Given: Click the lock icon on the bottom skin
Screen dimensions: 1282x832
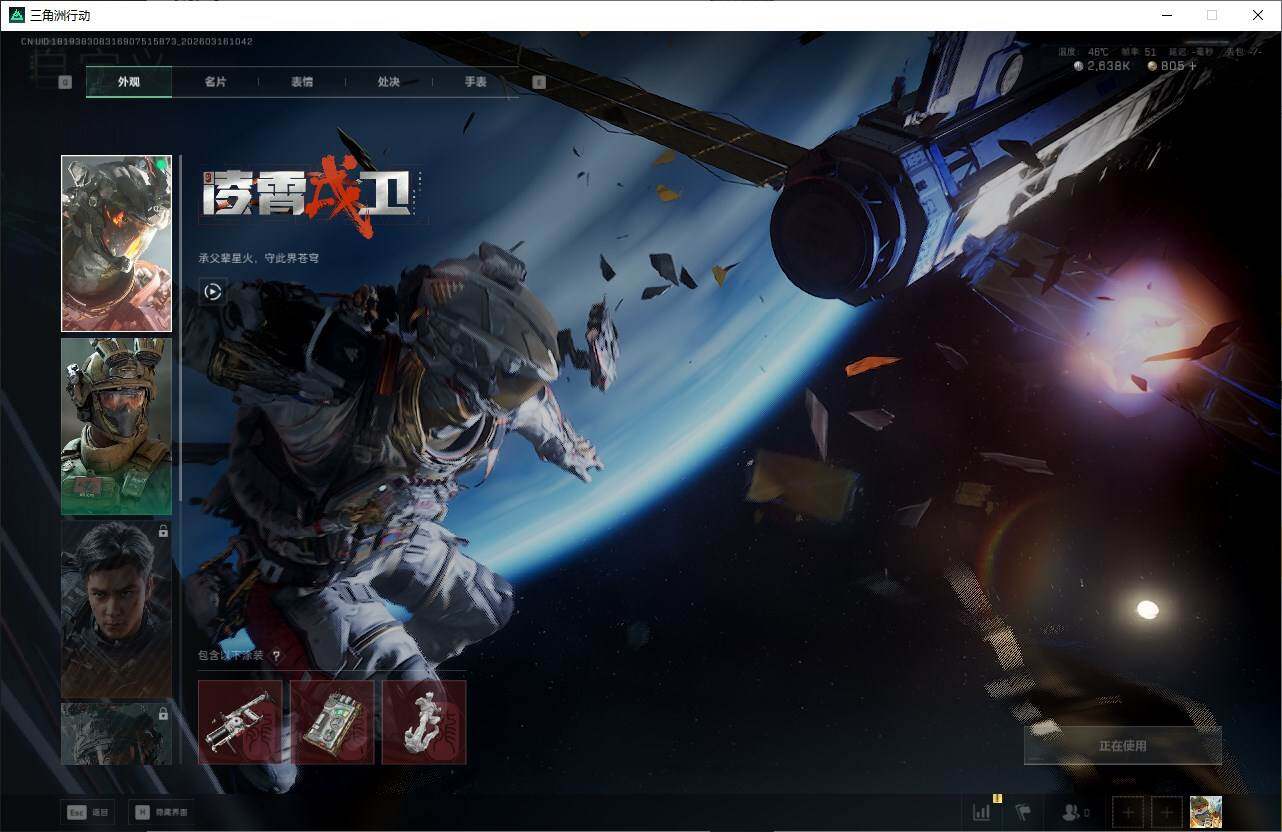Looking at the screenshot, I should click(x=163, y=714).
